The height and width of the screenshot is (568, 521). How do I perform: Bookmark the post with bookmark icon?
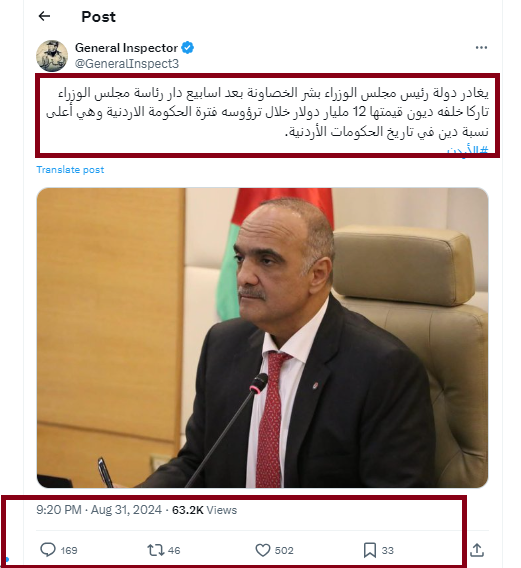point(370,550)
